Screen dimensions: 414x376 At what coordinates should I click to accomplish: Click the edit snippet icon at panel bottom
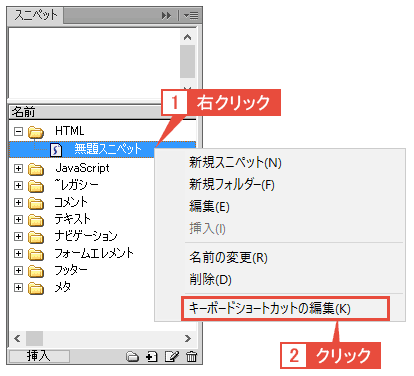click(x=172, y=357)
